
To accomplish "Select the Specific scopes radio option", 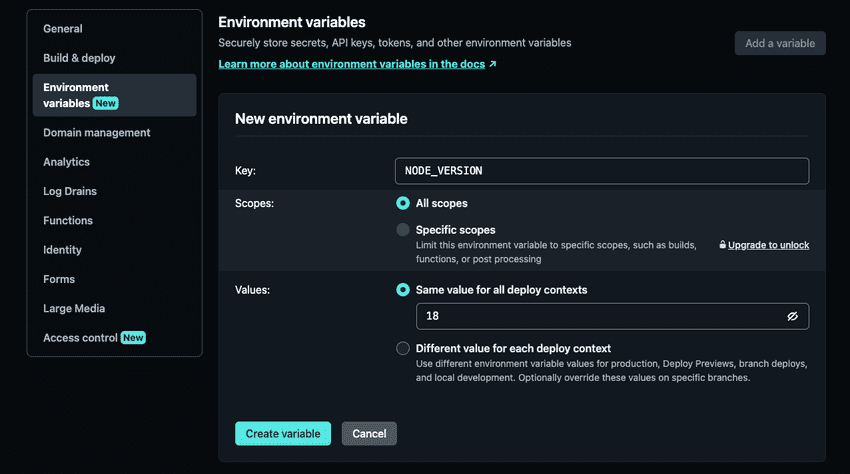I will click(403, 230).
